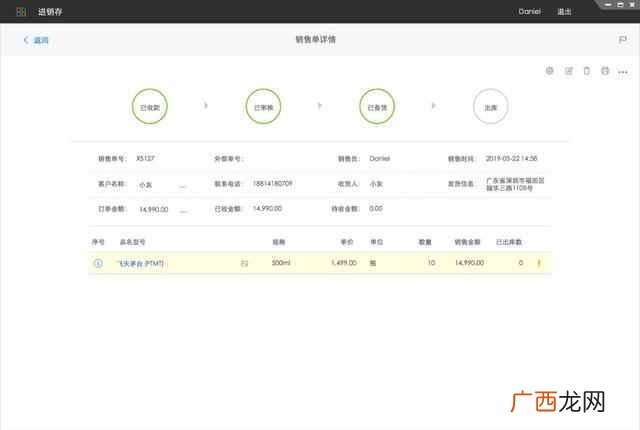The height and width of the screenshot is (430, 640).
Task: Click quantity cell 10 in product row
Action: pyautogui.click(x=431, y=263)
